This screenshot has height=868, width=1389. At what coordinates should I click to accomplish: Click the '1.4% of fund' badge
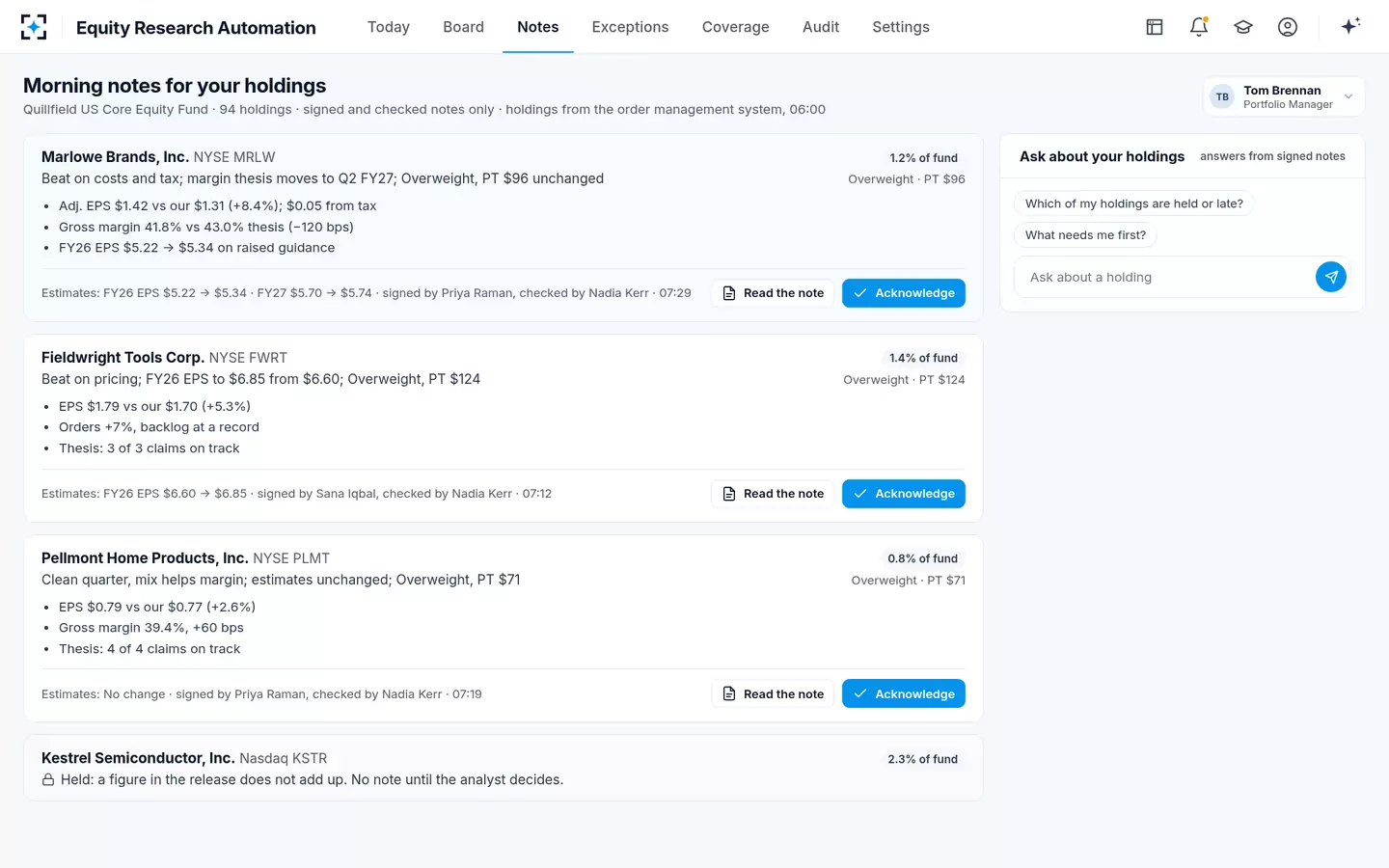click(x=923, y=358)
